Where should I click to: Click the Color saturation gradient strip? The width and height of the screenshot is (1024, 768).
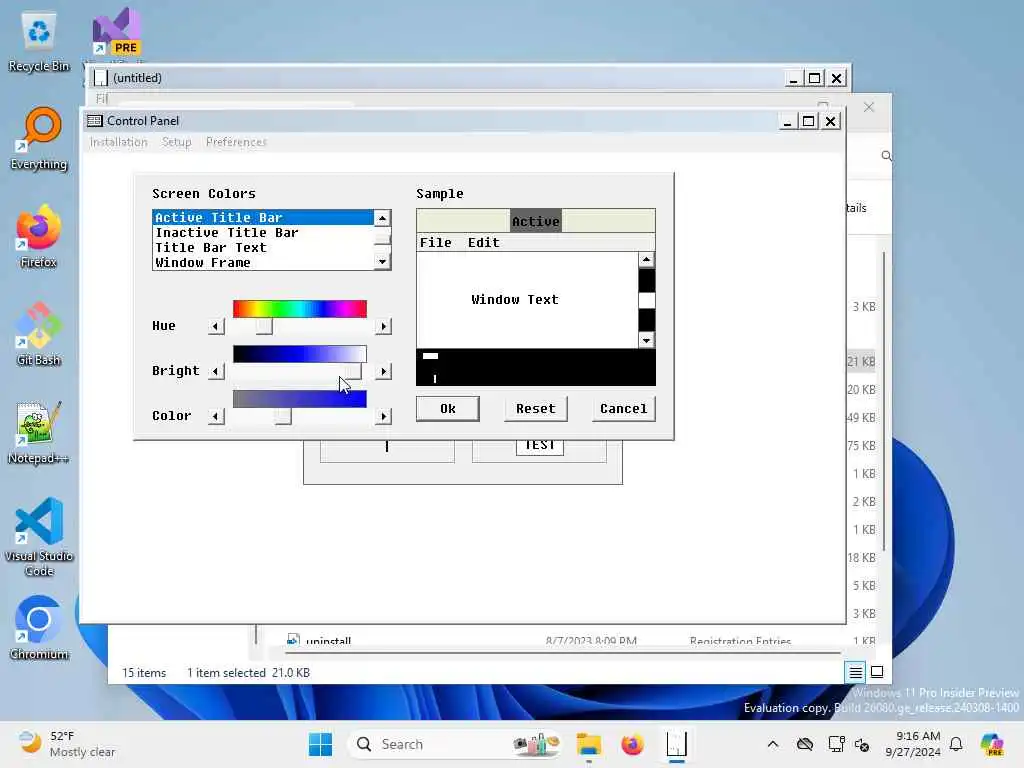pyautogui.click(x=300, y=398)
